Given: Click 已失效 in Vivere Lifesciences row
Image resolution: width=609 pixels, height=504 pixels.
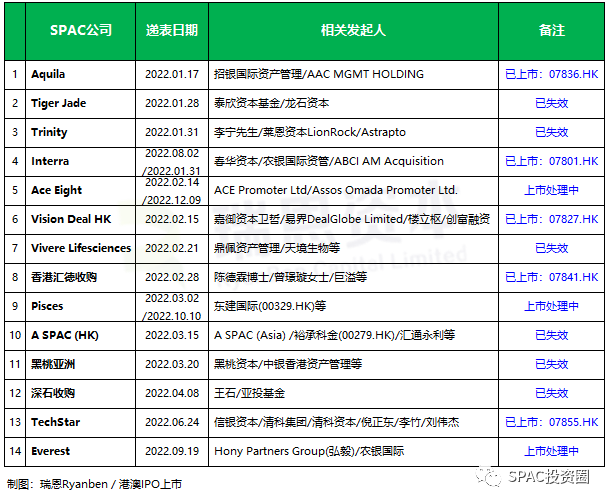Looking at the screenshot, I should 552,248.
